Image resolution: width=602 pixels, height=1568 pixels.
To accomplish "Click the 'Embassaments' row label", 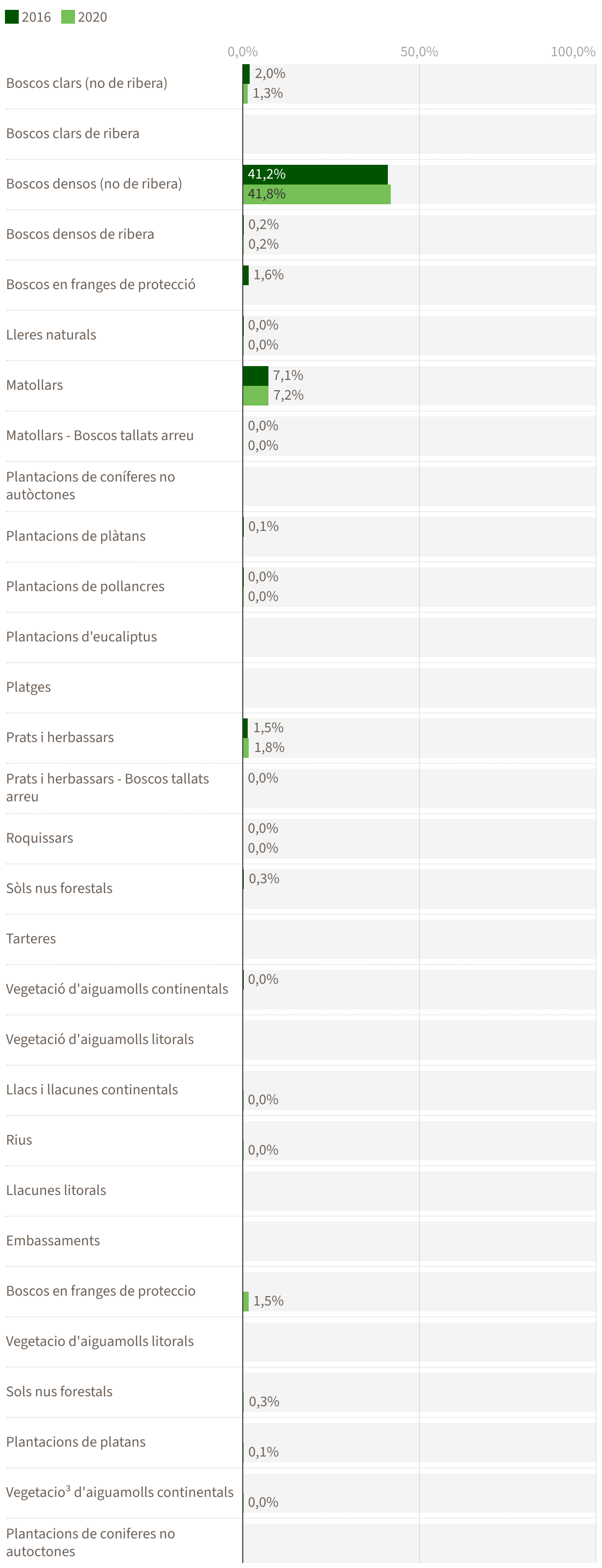I will point(53,1240).
